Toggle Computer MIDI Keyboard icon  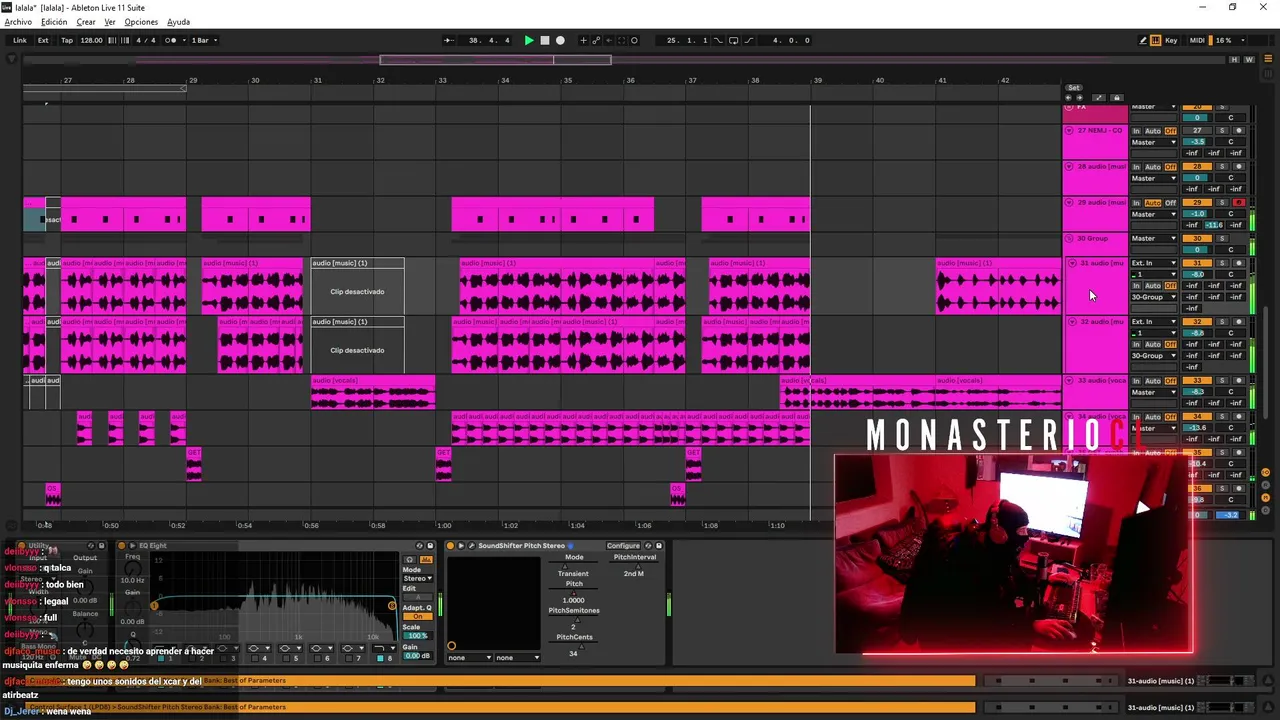[x=1156, y=40]
